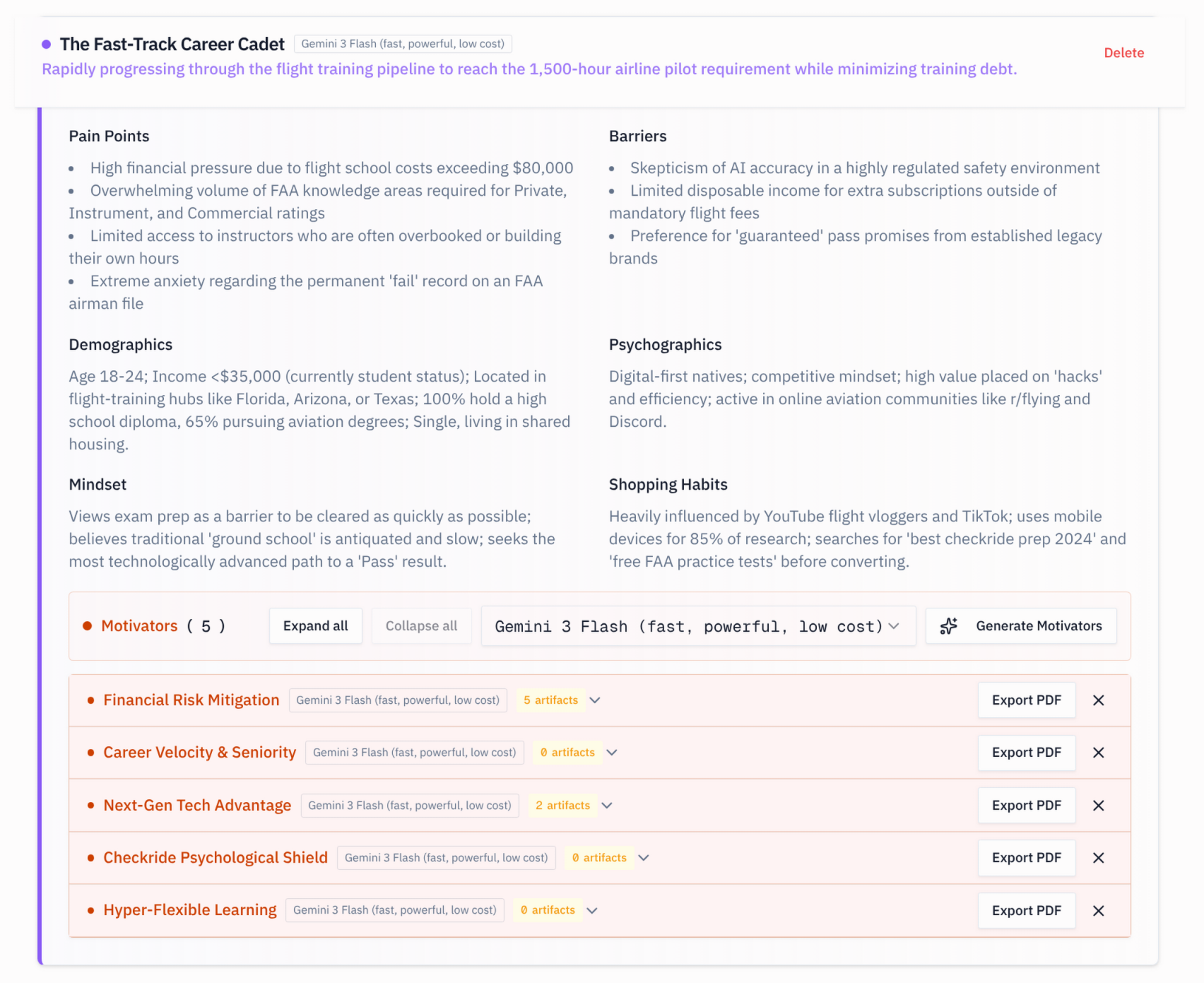Image resolution: width=1204 pixels, height=983 pixels.
Task: Click the Gemini tag on Checkride Psychological Shield
Action: point(447,858)
